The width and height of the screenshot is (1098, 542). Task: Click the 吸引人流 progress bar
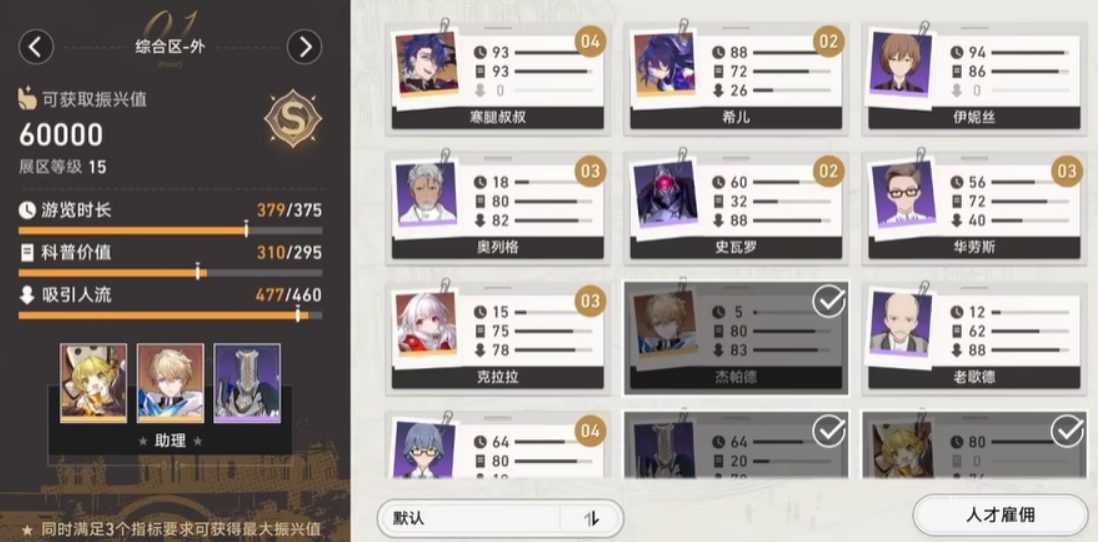(x=170, y=315)
